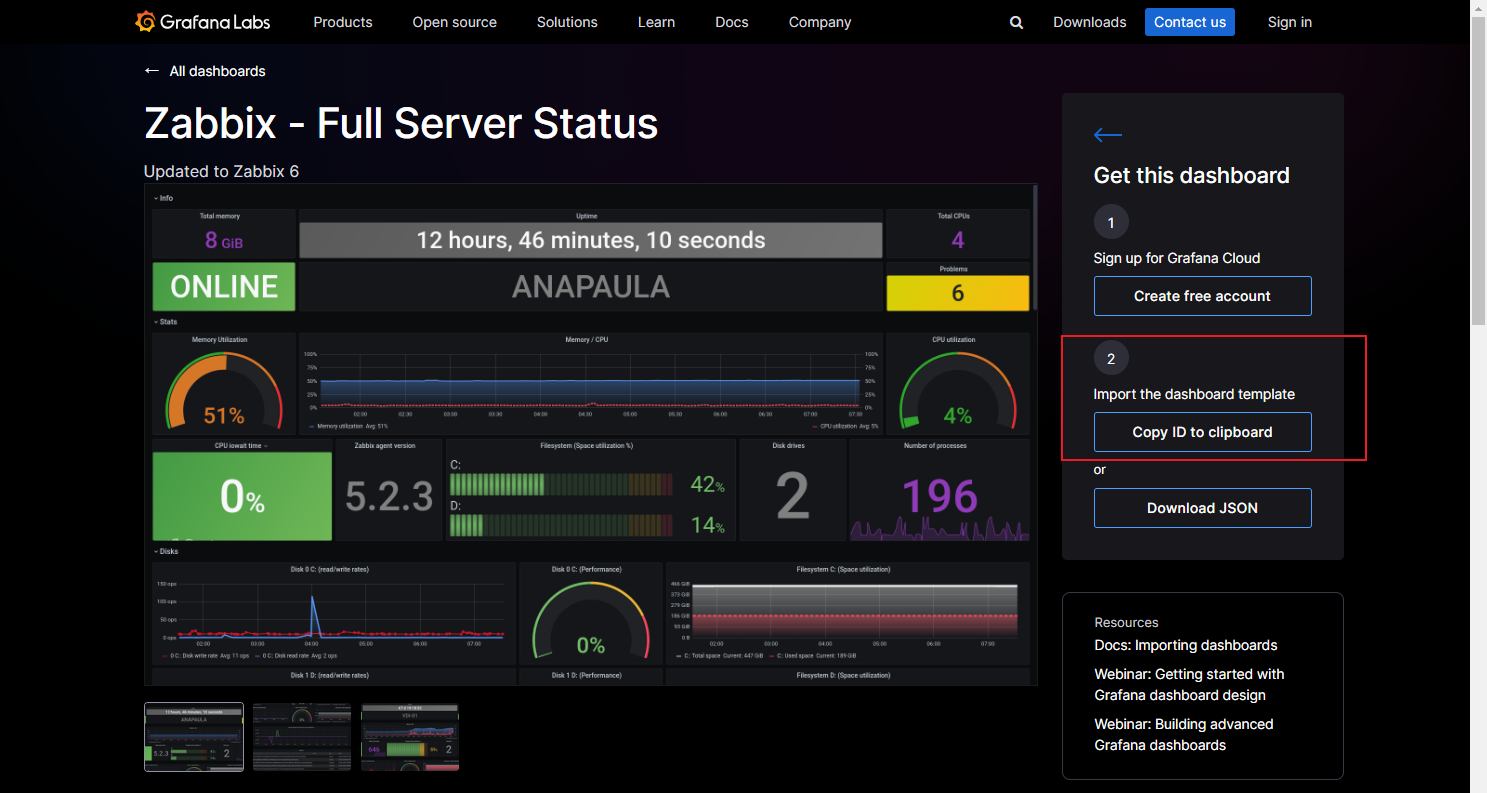Go back to All dashboards
Screen dimensions: 1487x793
[205, 71]
